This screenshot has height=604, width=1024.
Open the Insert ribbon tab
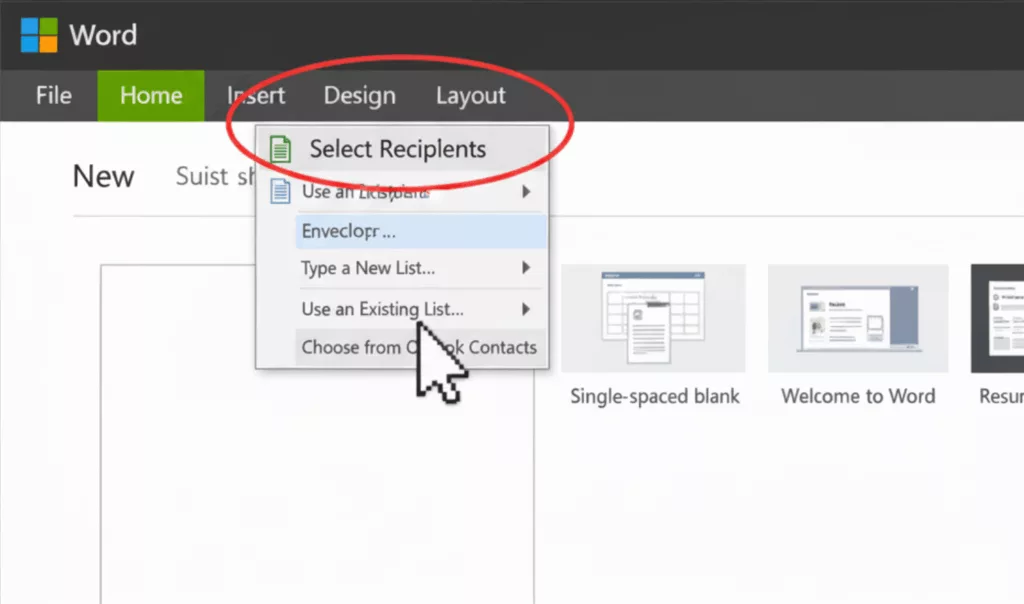click(x=256, y=95)
